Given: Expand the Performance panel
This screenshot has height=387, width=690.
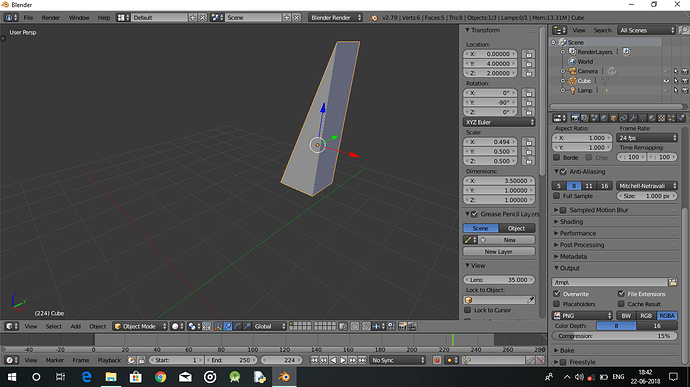Looking at the screenshot, I should click(x=577, y=233).
